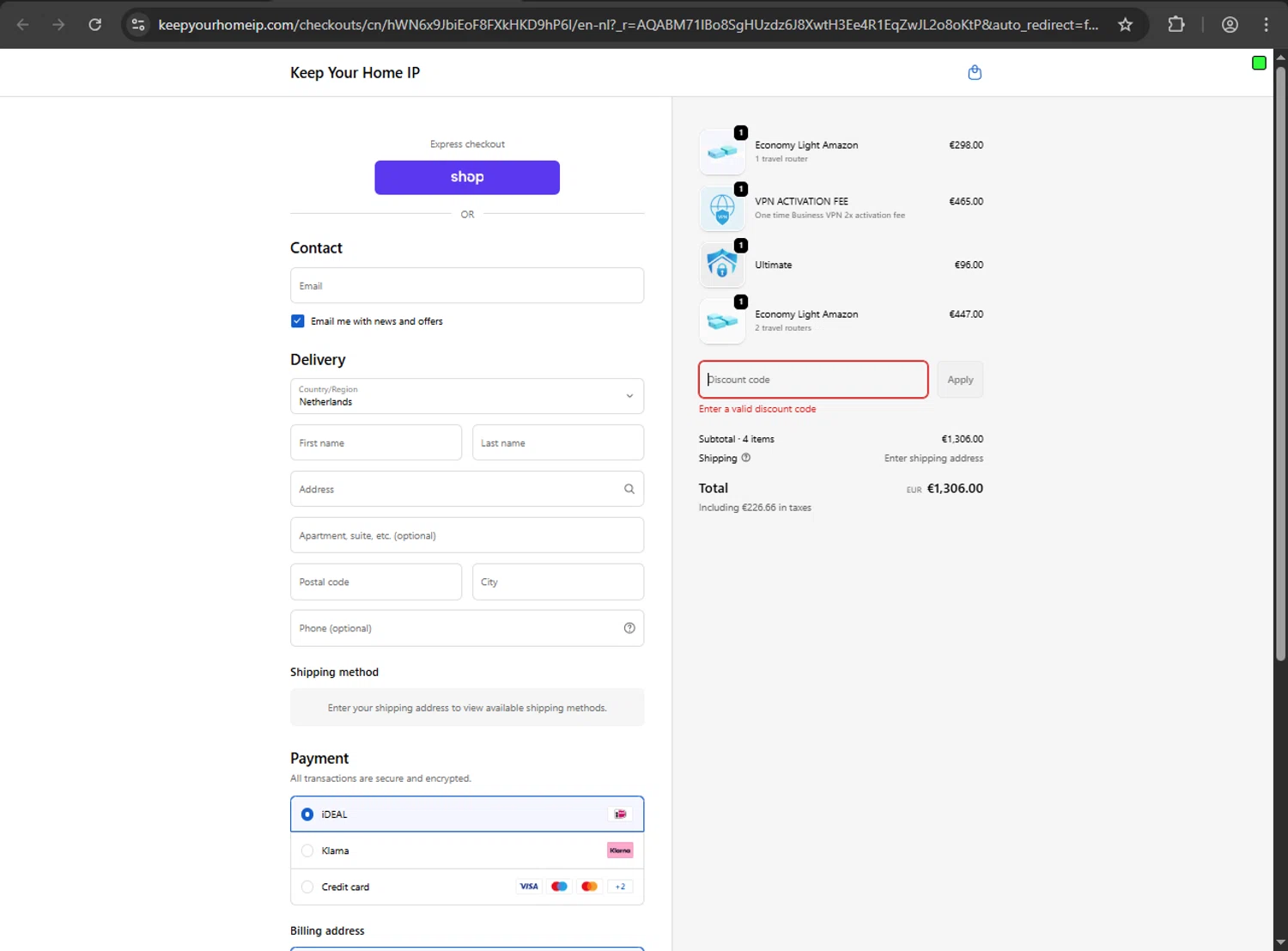
Task: Click the address search magnifier icon
Action: (629, 489)
